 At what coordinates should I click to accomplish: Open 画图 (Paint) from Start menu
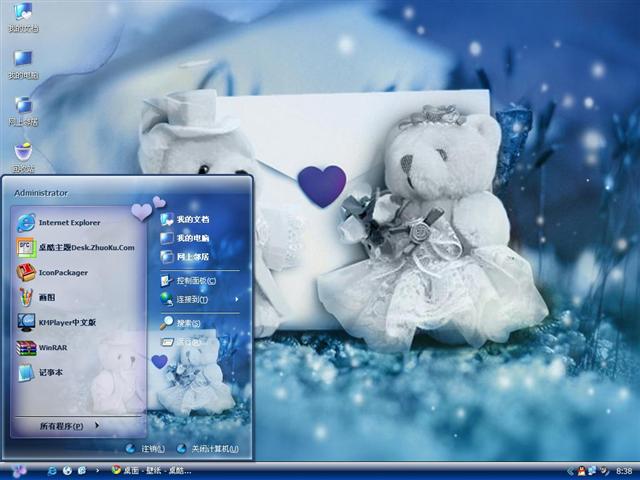click(x=36, y=298)
